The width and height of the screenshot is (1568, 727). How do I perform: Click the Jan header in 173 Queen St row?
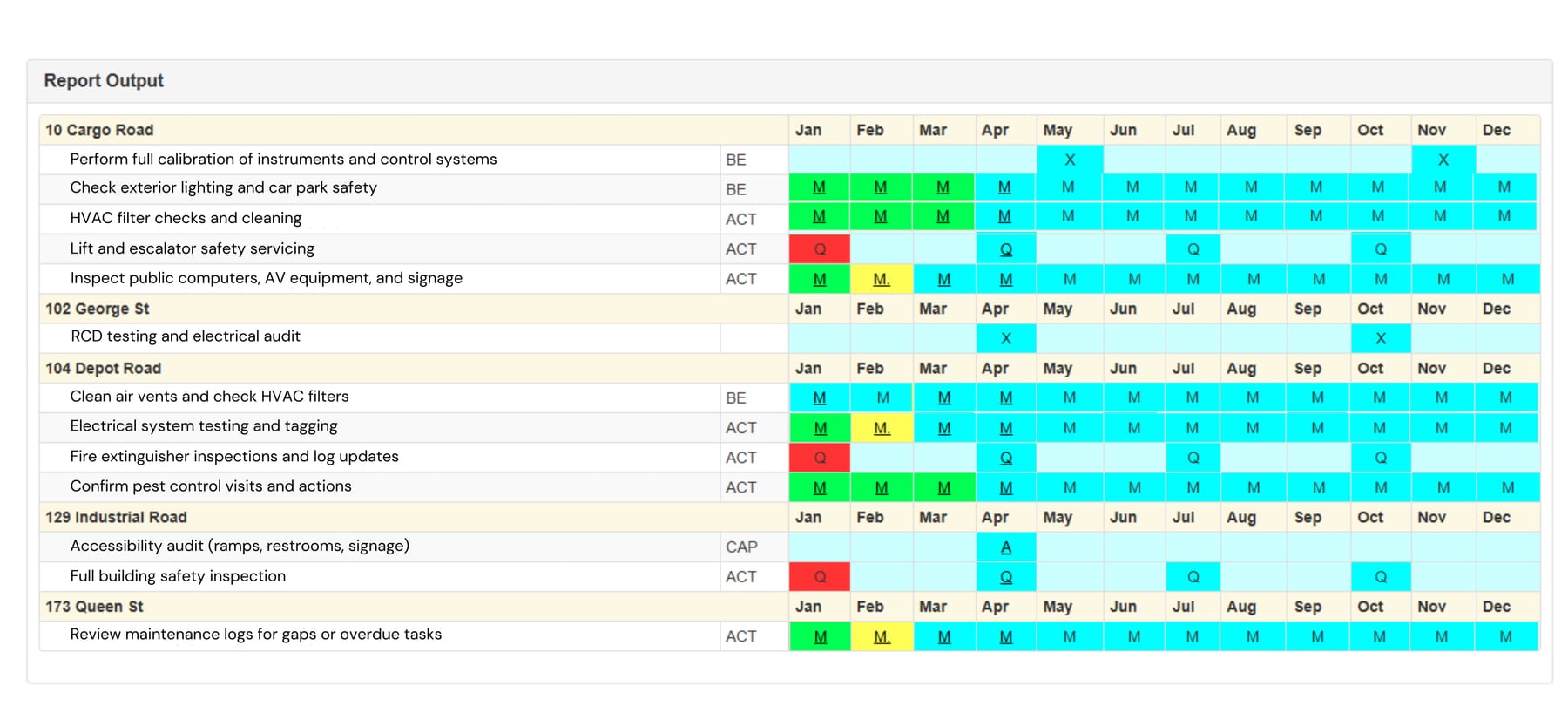(x=808, y=607)
